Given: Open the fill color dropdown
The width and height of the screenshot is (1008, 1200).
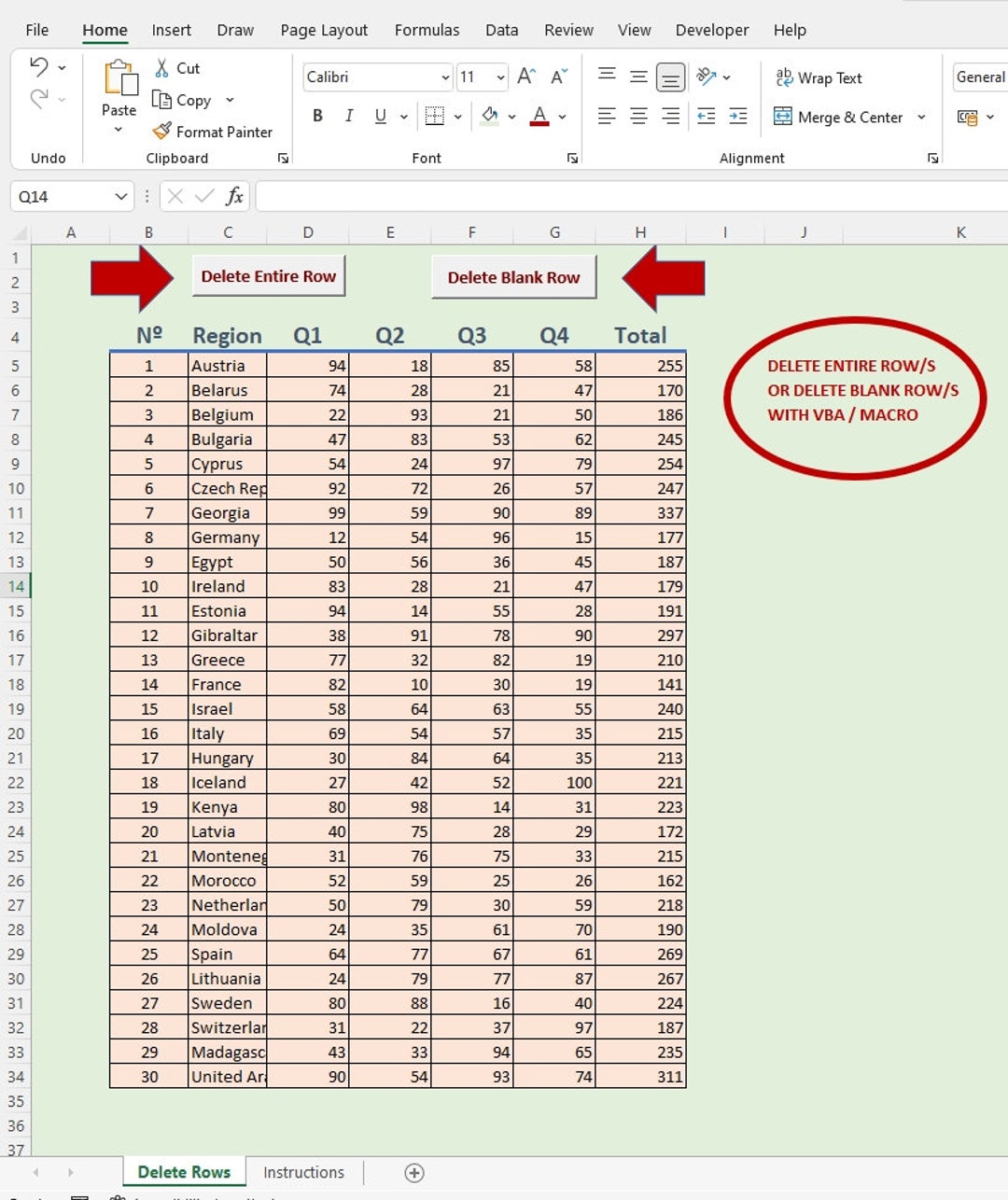Looking at the screenshot, I should [510, 116].
